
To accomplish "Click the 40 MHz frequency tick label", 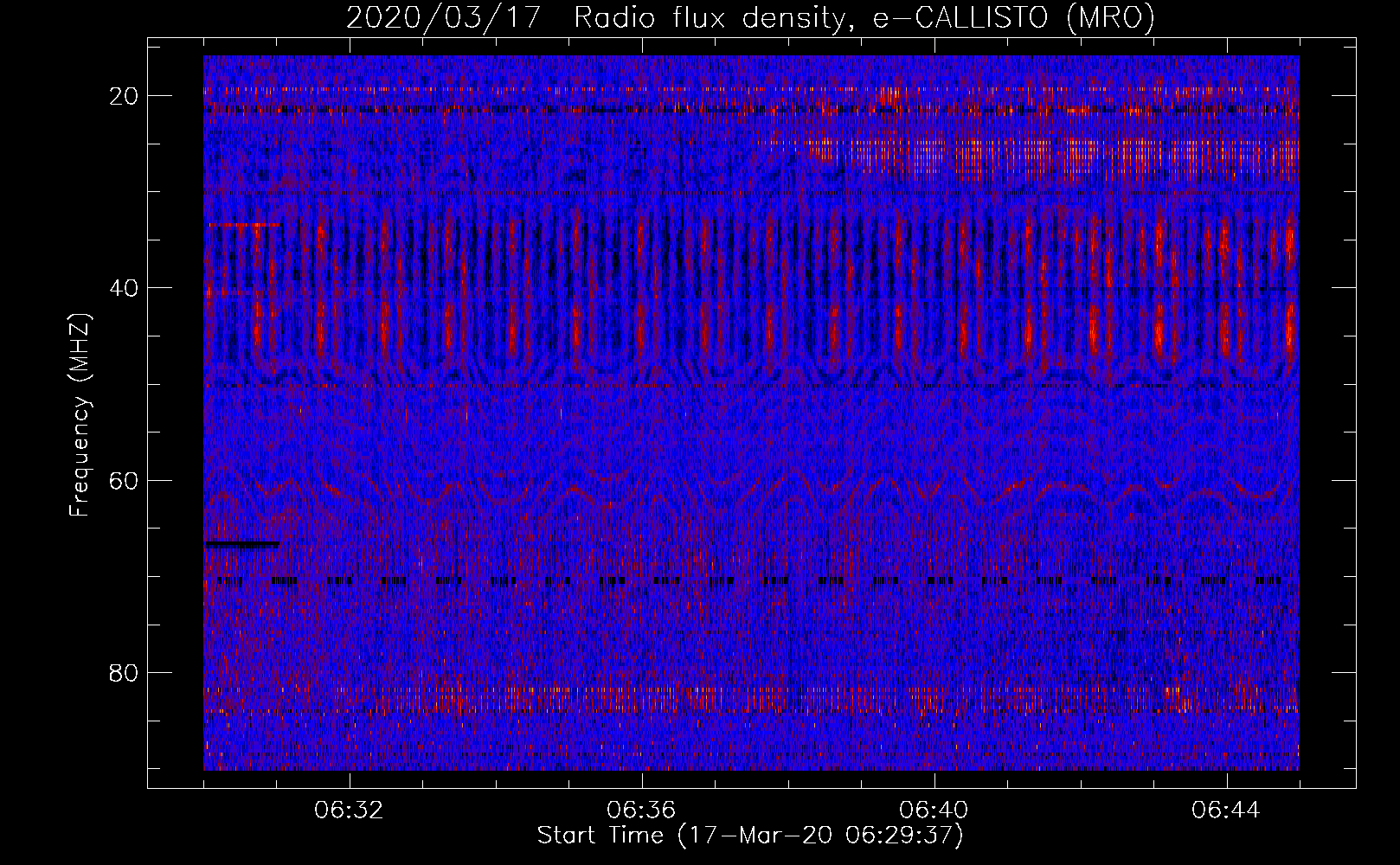I will coord(124,288).
